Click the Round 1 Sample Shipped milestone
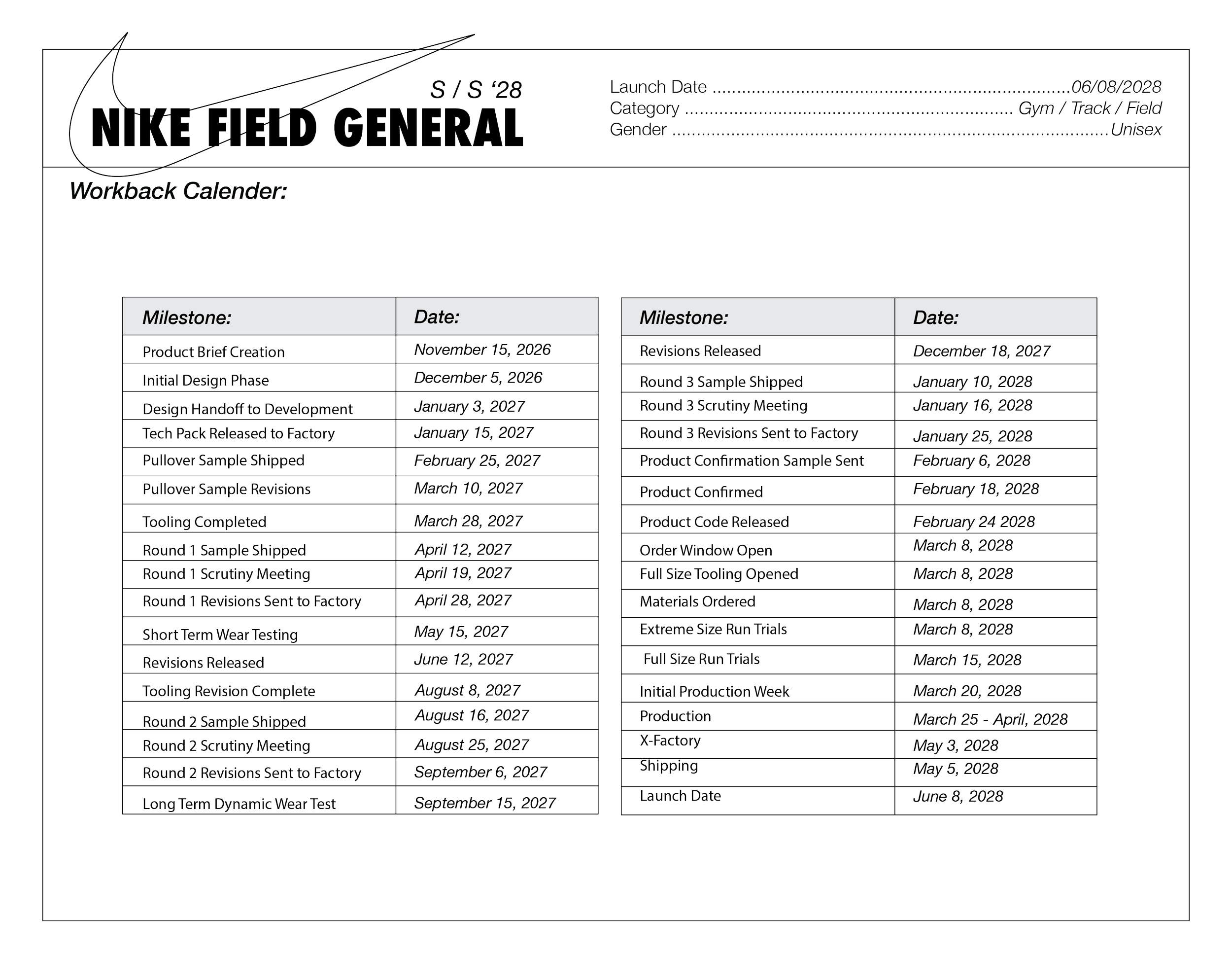 [224, 550]
